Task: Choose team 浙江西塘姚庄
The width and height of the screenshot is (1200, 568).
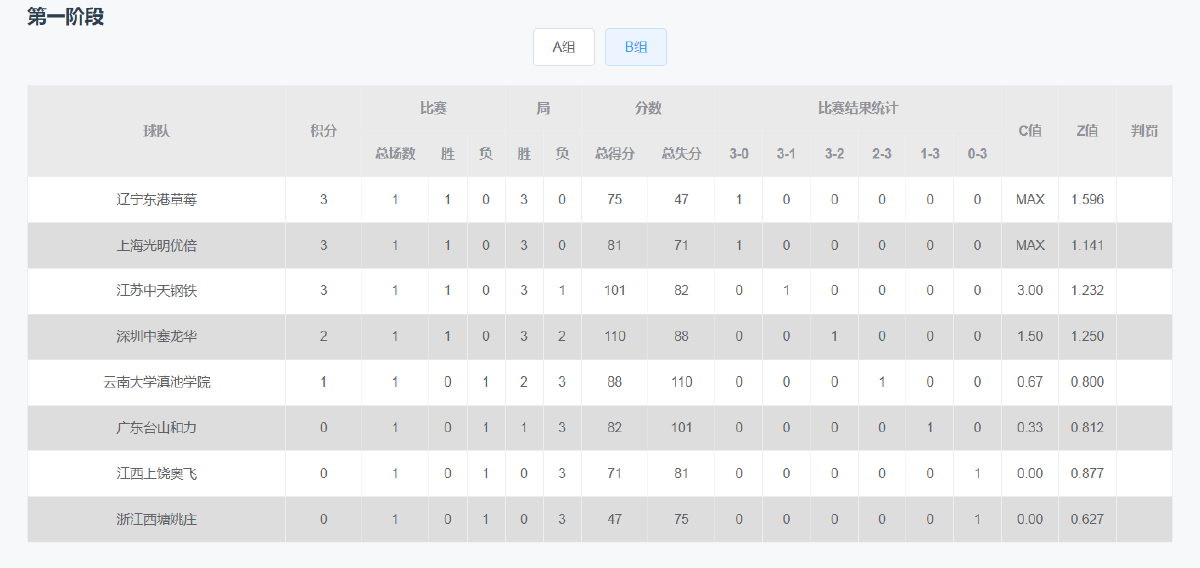Action: click(x=157, y=519)
